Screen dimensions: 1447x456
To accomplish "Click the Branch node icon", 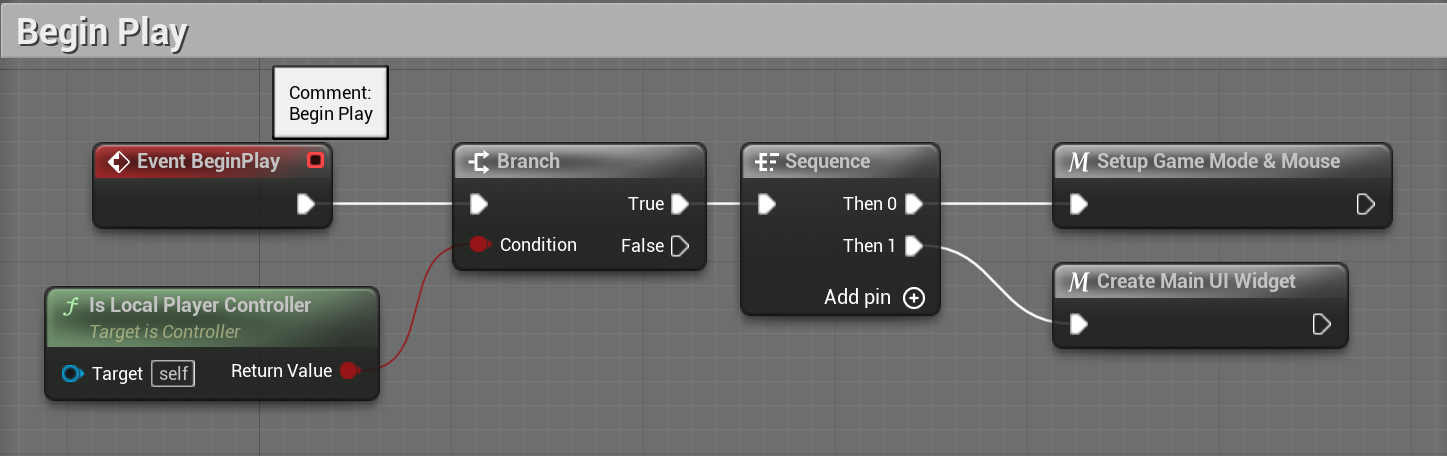I will tap(479, 162).
